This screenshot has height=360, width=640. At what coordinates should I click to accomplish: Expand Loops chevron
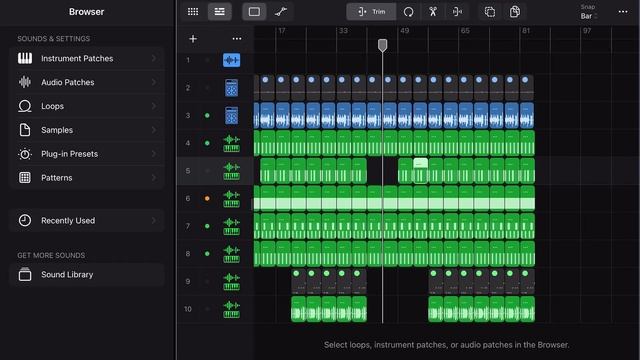[x=154, y=106]
